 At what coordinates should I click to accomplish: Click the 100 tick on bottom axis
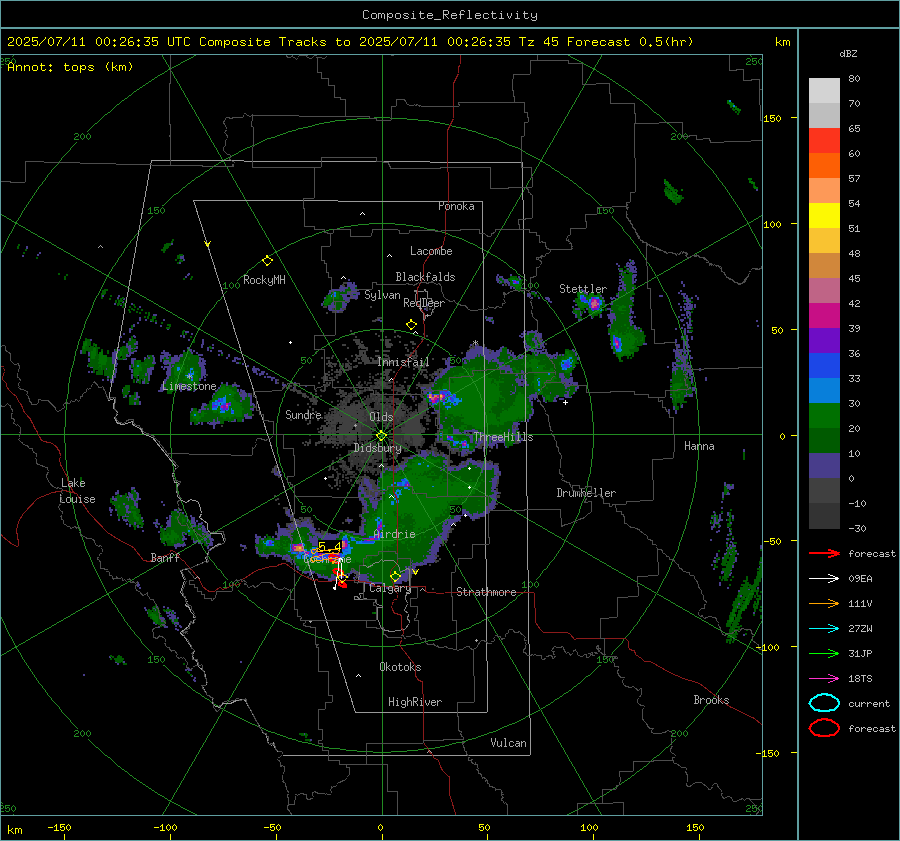tap(589, 828)
